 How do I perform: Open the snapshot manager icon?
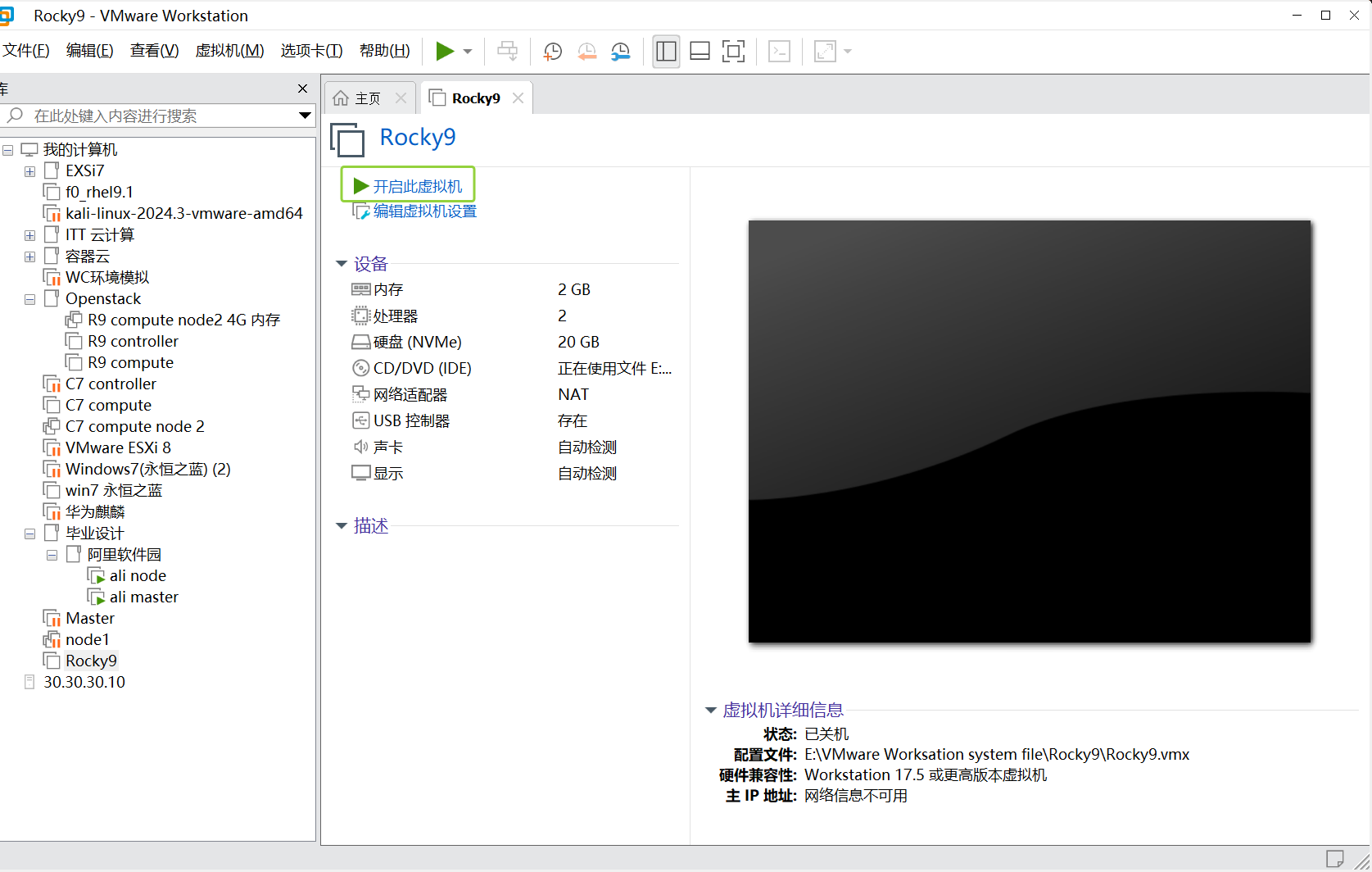click(621, 52)
